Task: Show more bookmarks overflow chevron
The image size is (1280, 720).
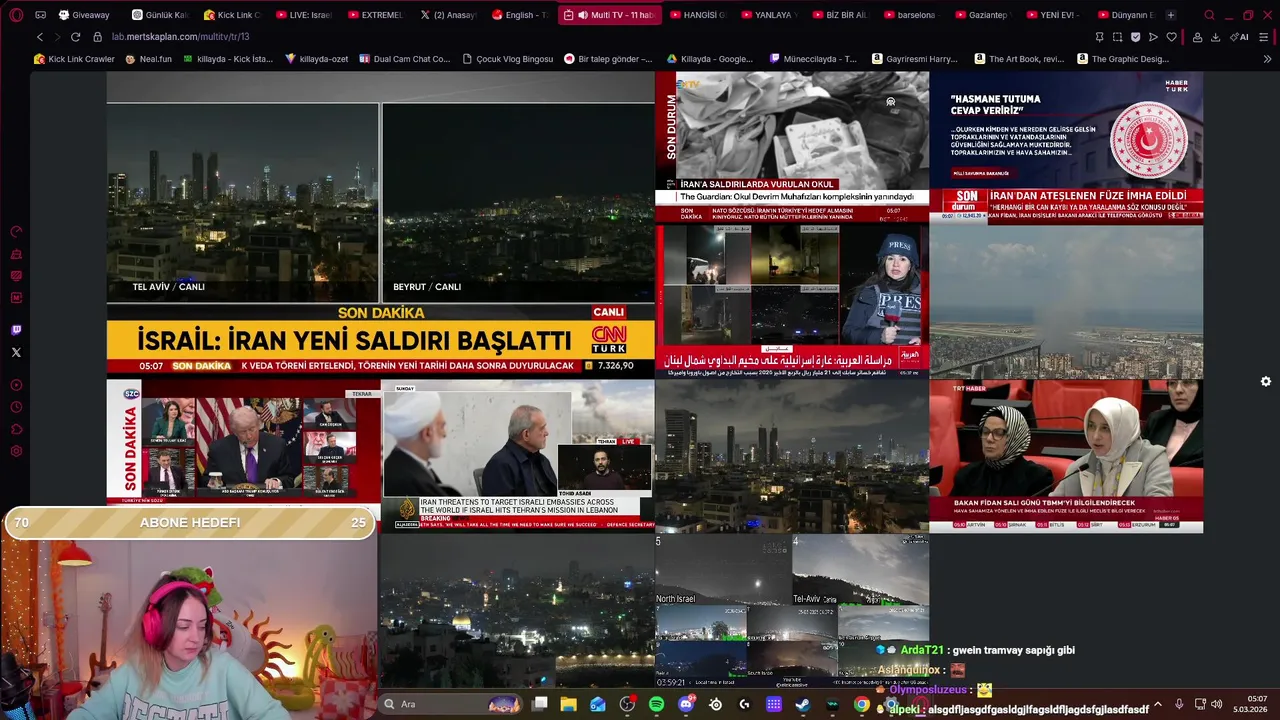Action: click(x=1267, y=59)
